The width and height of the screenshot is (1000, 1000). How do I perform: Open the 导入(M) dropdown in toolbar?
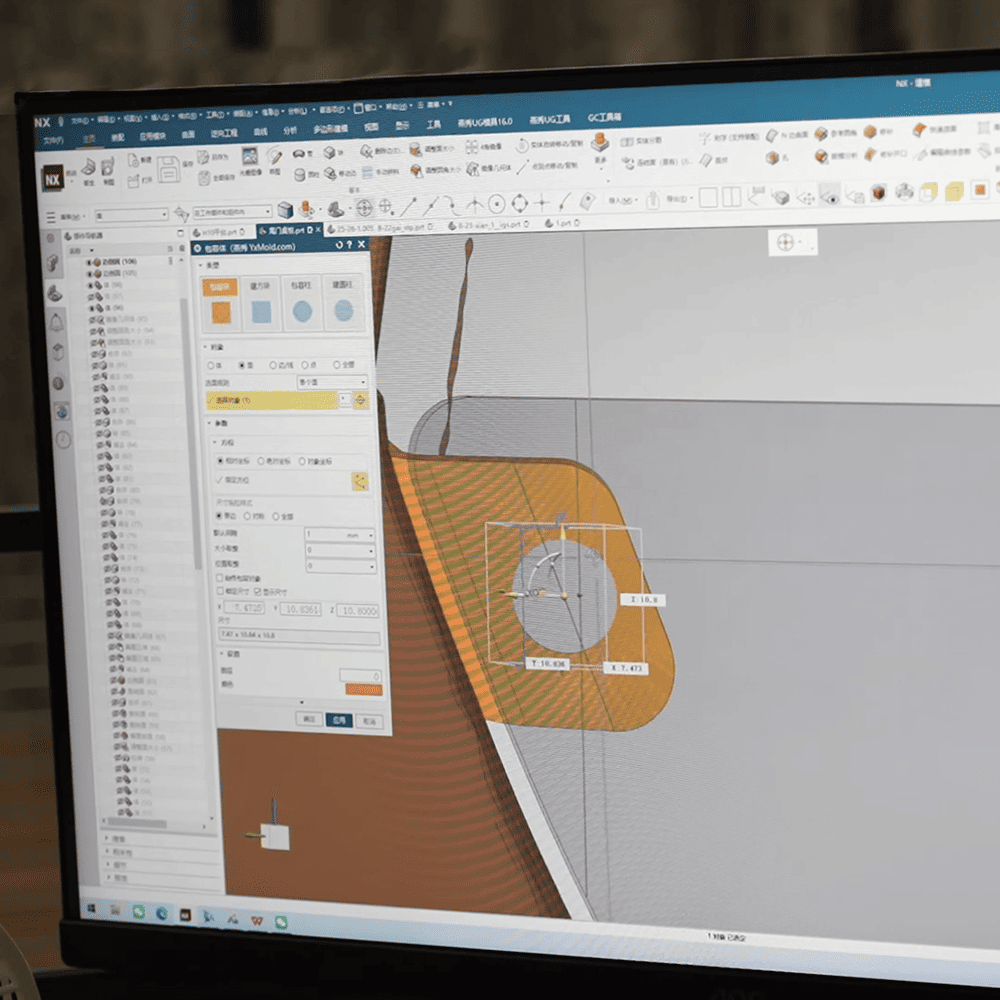coord(622,200)
